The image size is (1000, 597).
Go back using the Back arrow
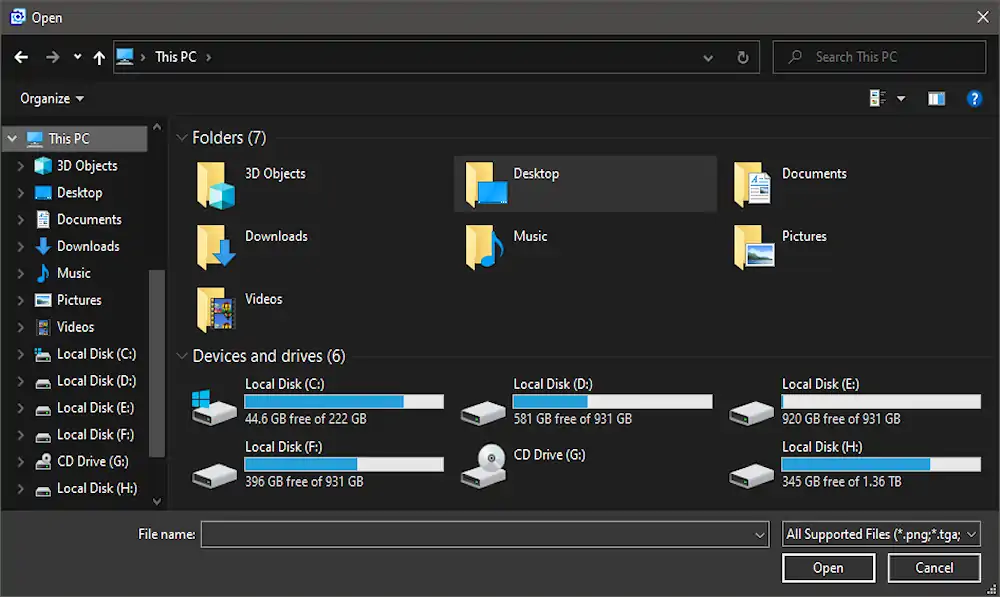[21, 57]
